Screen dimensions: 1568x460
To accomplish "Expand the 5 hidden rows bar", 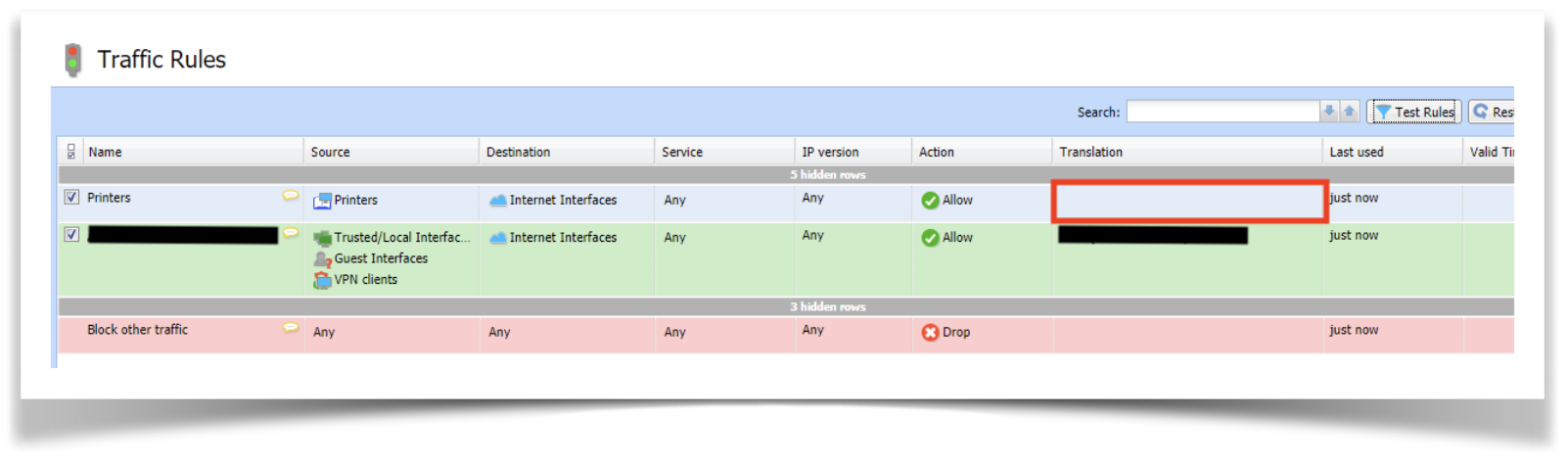I will coord(827,175).
